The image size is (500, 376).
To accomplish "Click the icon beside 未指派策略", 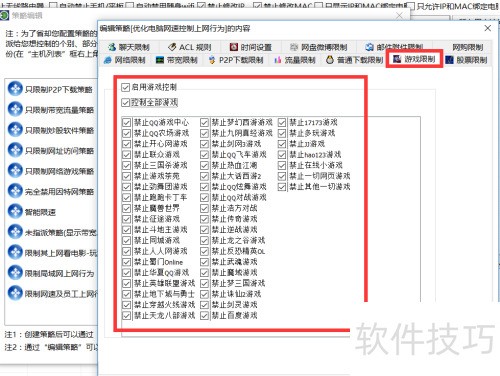I will (x=15, y=232).
